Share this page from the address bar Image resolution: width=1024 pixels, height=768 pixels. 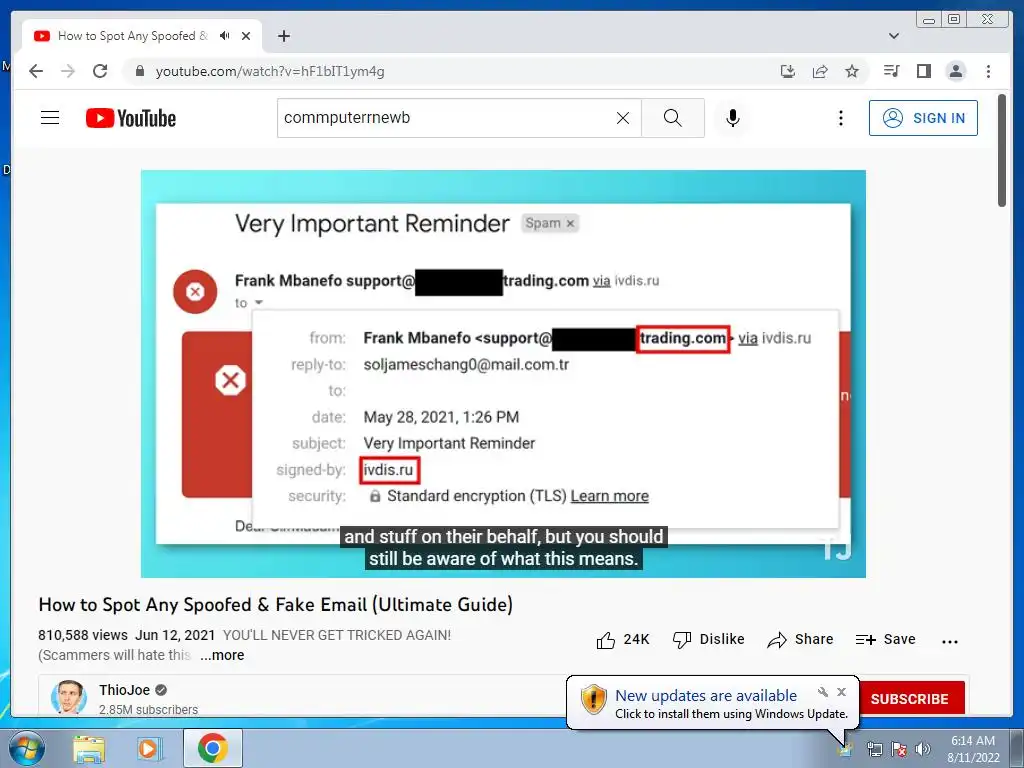point(820,71)
